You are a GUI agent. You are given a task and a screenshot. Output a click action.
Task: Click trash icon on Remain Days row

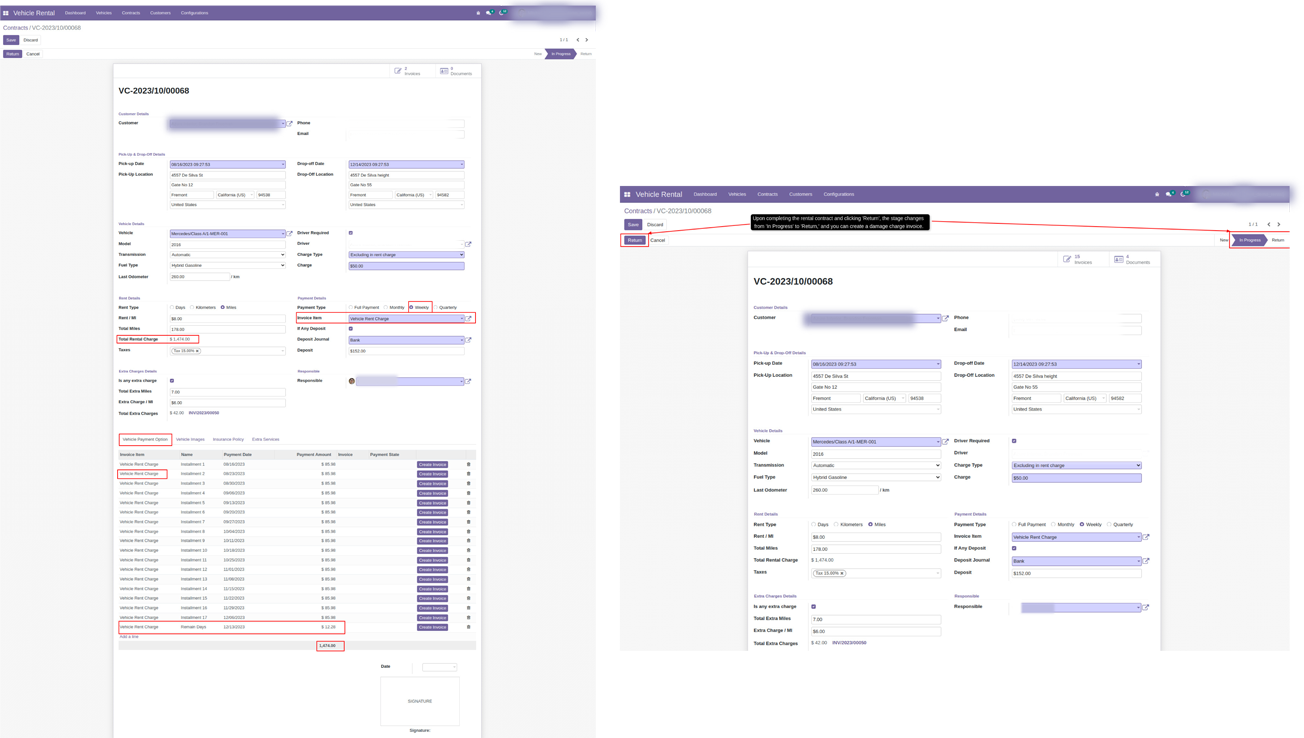(468, 627)
